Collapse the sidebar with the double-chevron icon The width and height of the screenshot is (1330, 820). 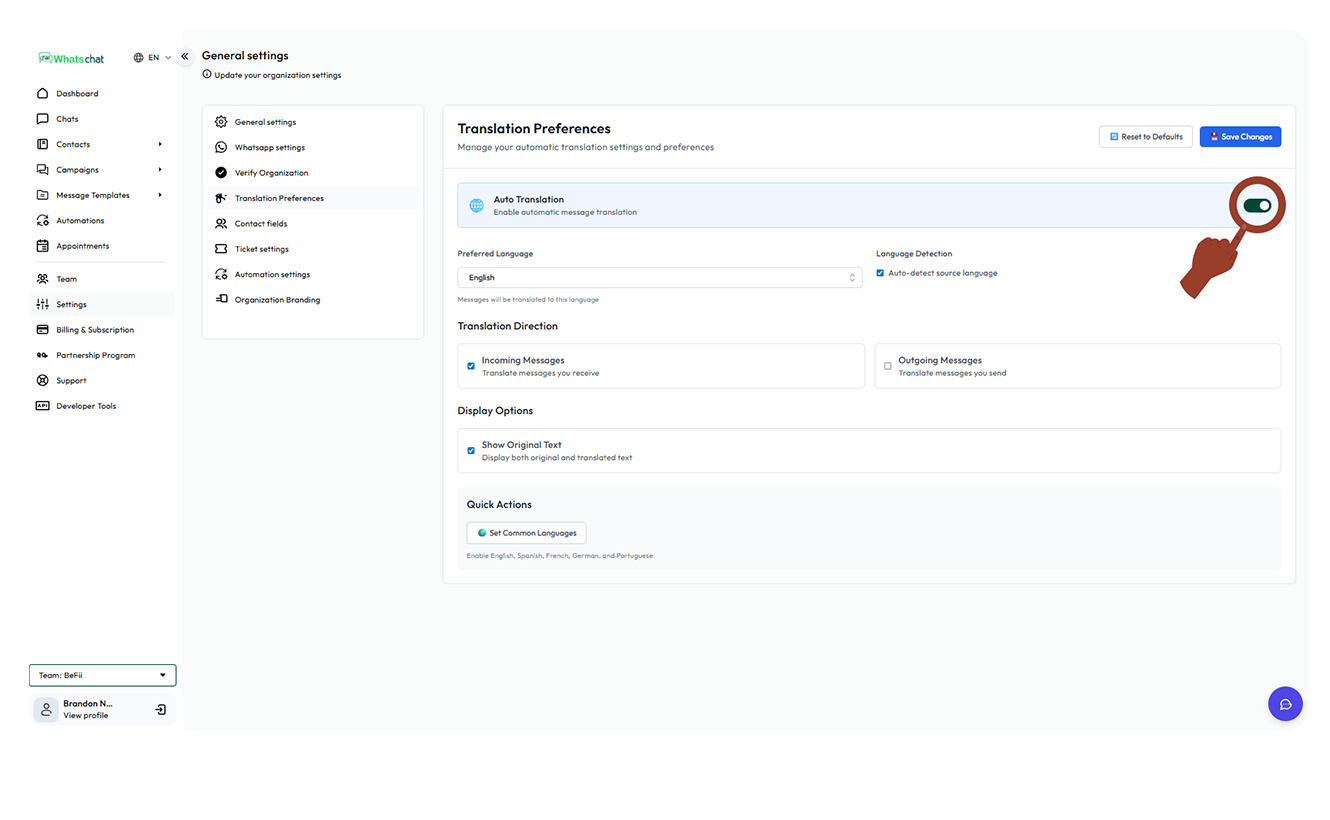tap(185, 57)
